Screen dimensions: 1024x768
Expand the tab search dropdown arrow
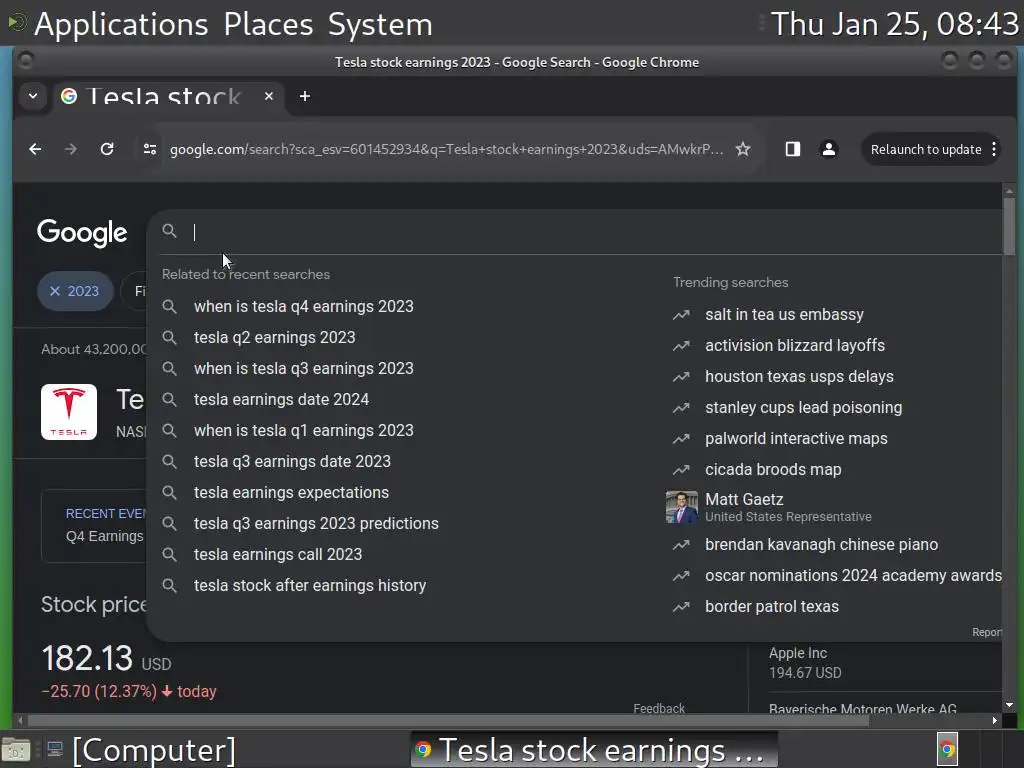pyautogui.click(x=33, y=97)
